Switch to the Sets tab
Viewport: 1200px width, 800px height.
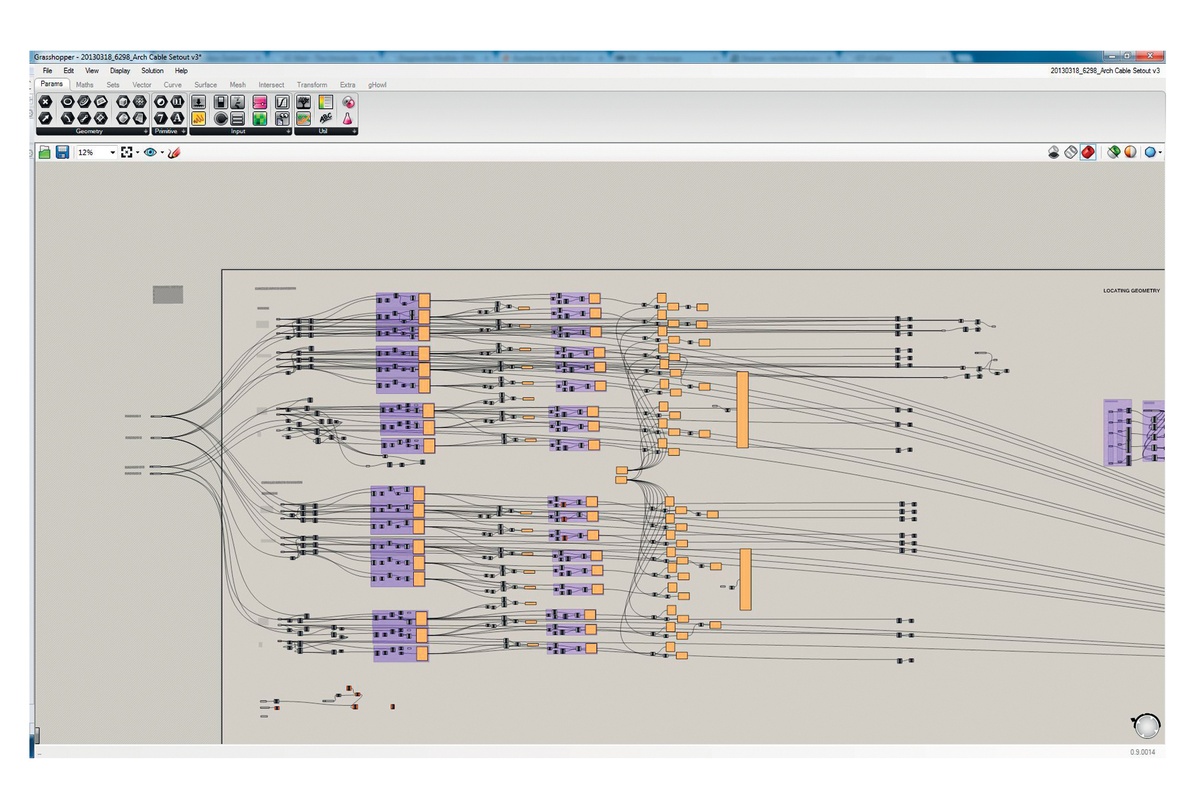113,85
